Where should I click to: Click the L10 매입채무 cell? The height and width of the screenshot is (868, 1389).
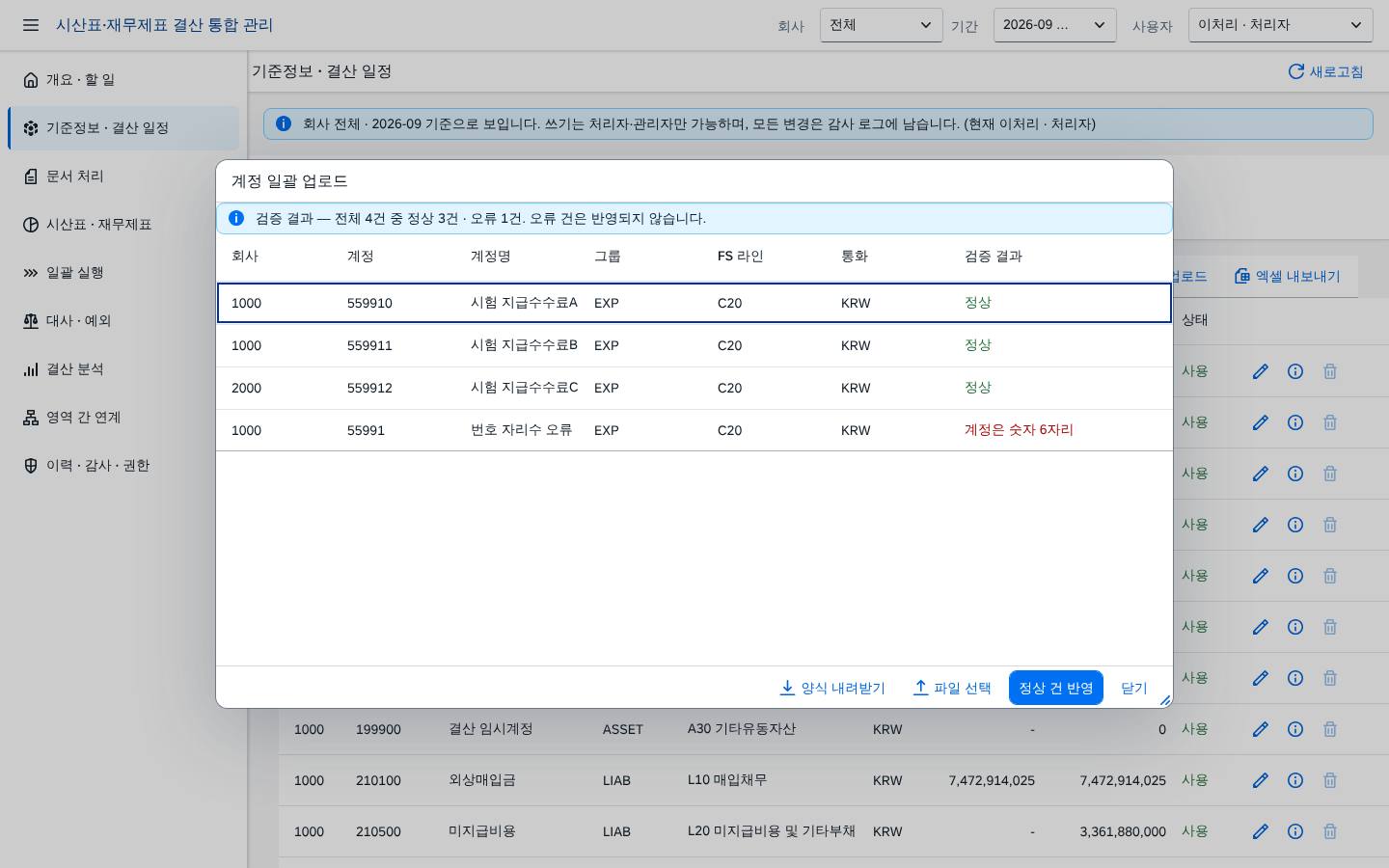(x=726, y=780)
